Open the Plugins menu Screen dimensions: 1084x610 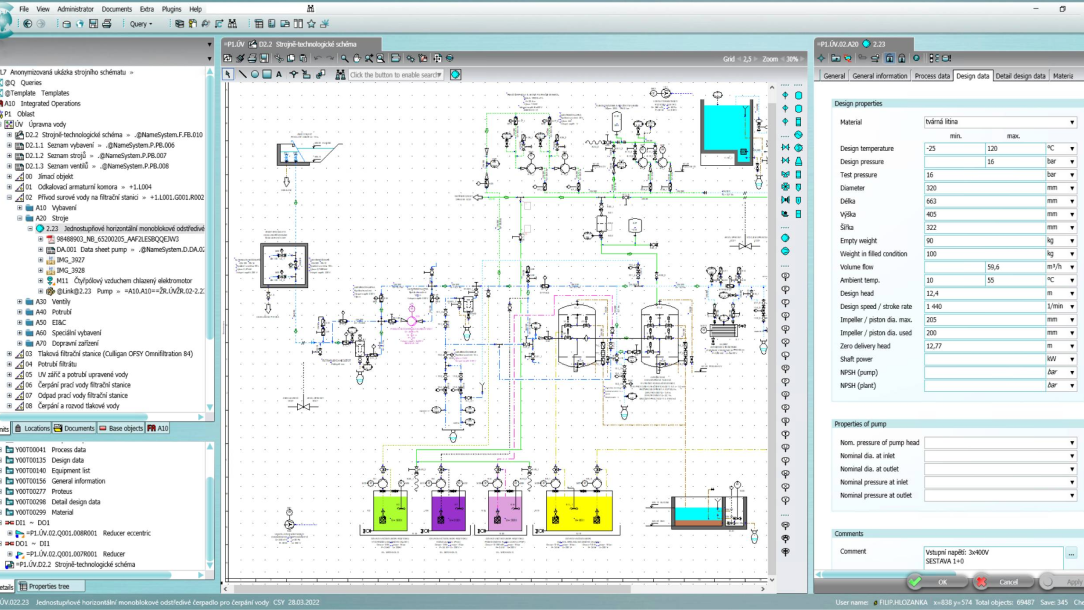click(172, 9)
